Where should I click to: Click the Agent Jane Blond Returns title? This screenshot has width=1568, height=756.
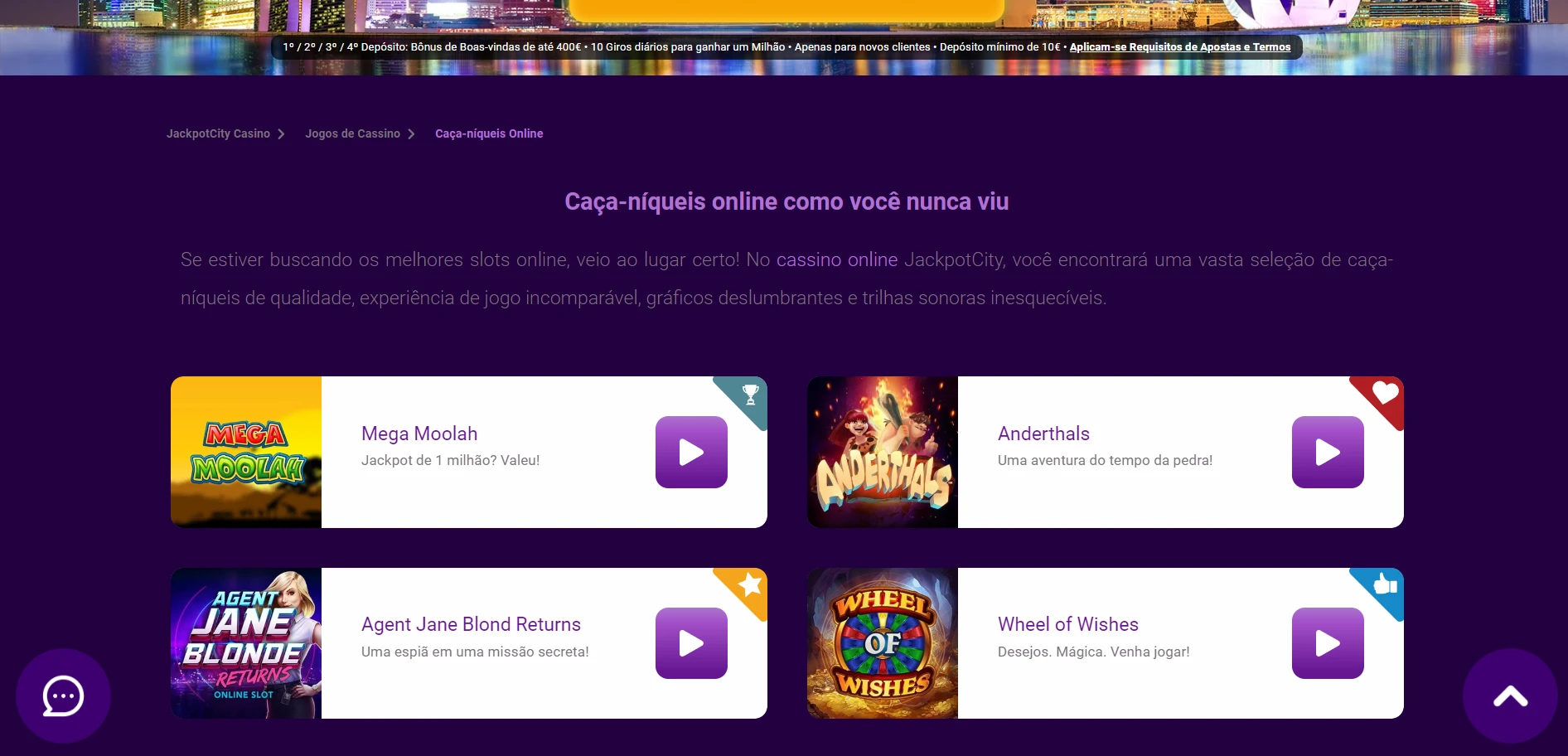[471, 624]
